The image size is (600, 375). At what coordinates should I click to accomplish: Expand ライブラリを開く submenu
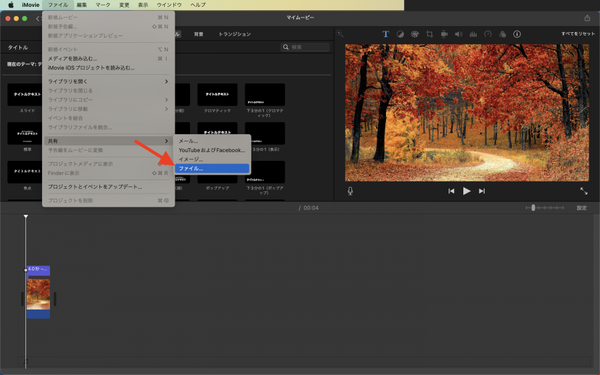point(108,82)
